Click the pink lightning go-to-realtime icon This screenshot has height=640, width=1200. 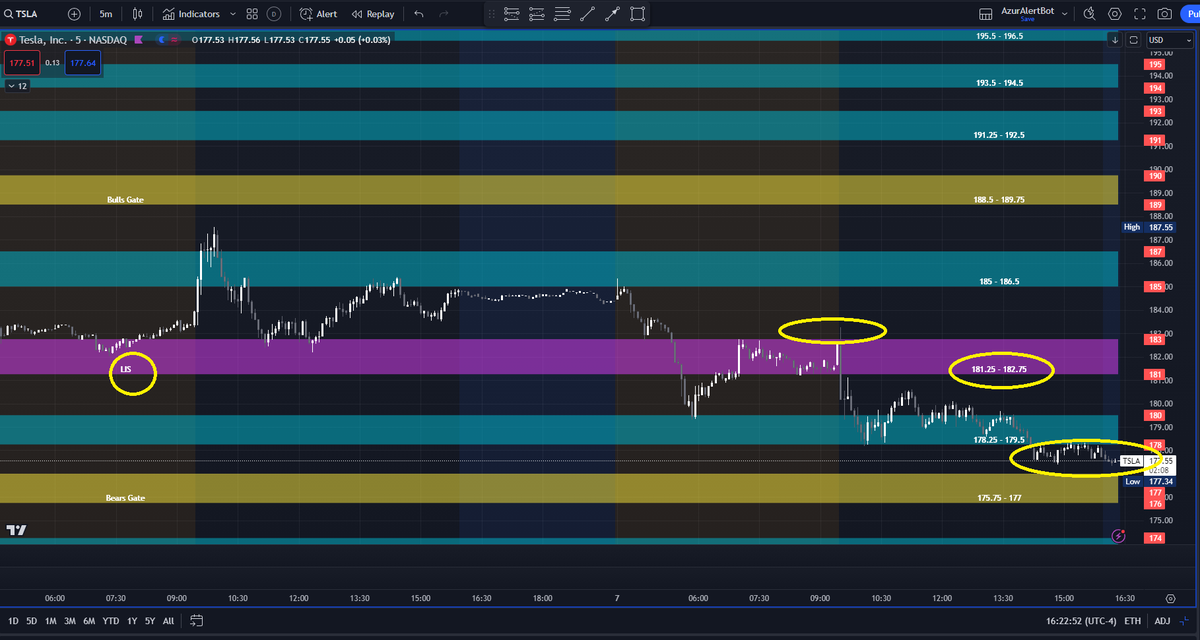click(x=1118, y=537)
